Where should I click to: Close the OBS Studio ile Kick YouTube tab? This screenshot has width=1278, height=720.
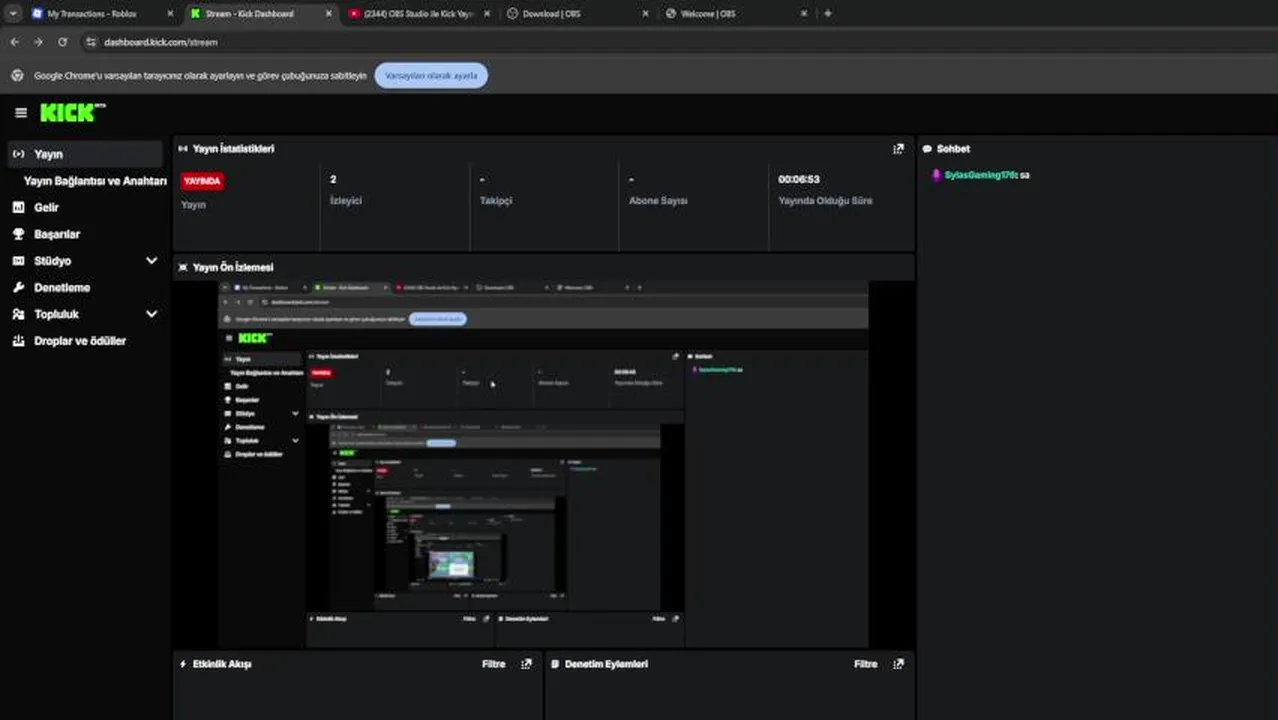click(487, 14)
